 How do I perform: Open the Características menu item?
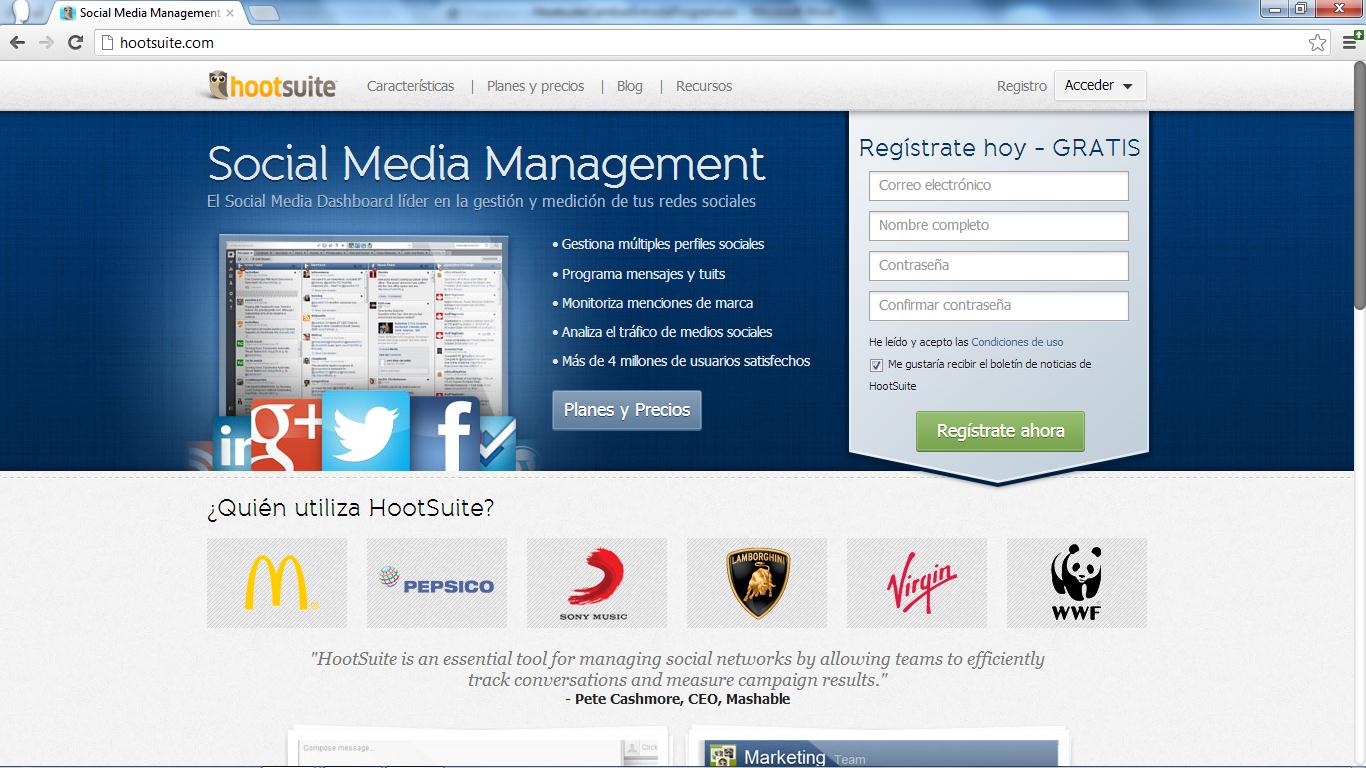pyautogui.click(x=410, y=86)
